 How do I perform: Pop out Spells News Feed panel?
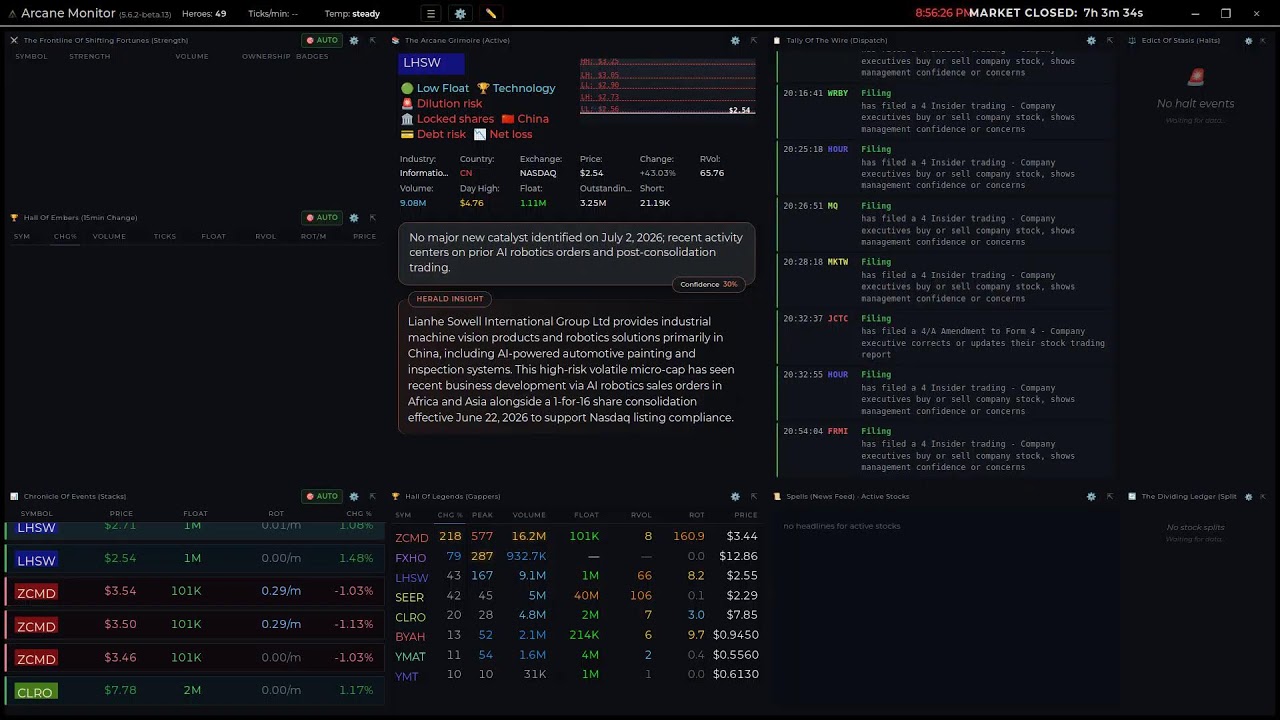[1109, 496]
